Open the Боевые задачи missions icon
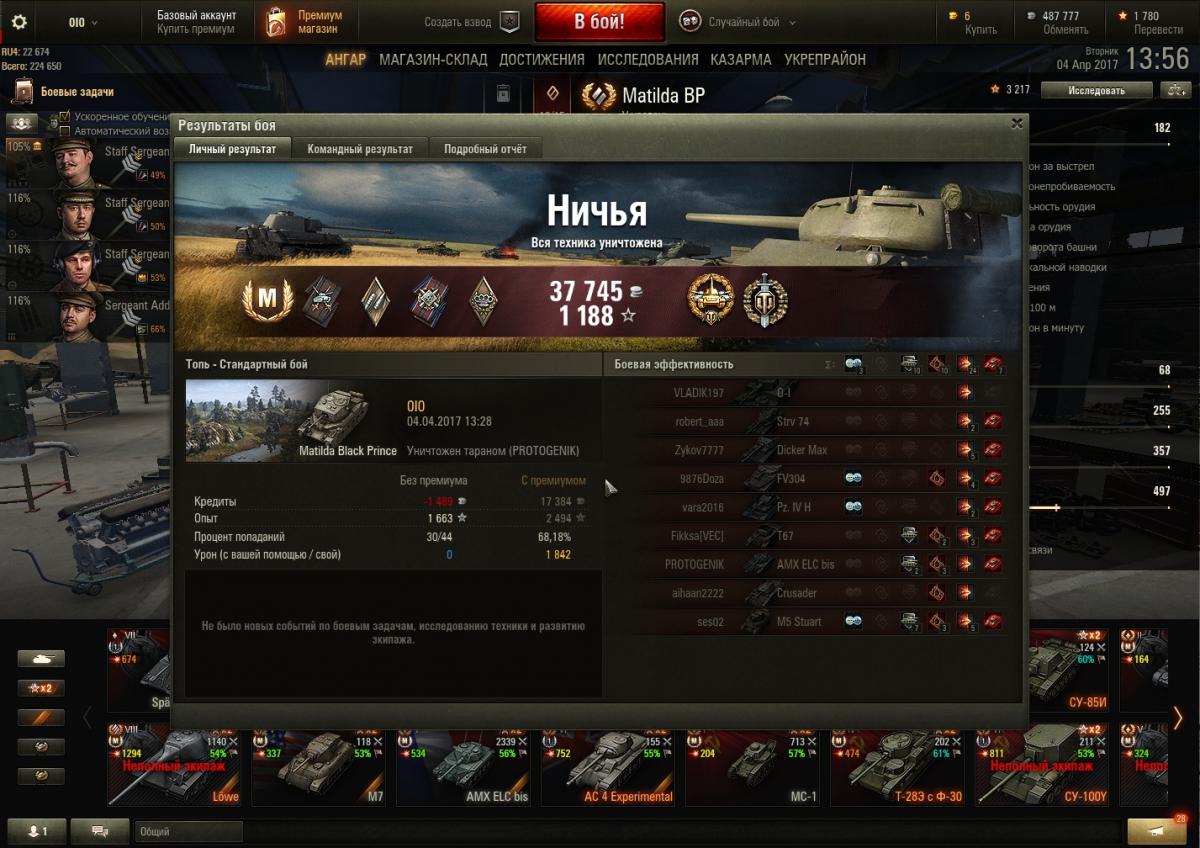The height and width of the screenshot is (848, 1200). [x=23, y=92]
